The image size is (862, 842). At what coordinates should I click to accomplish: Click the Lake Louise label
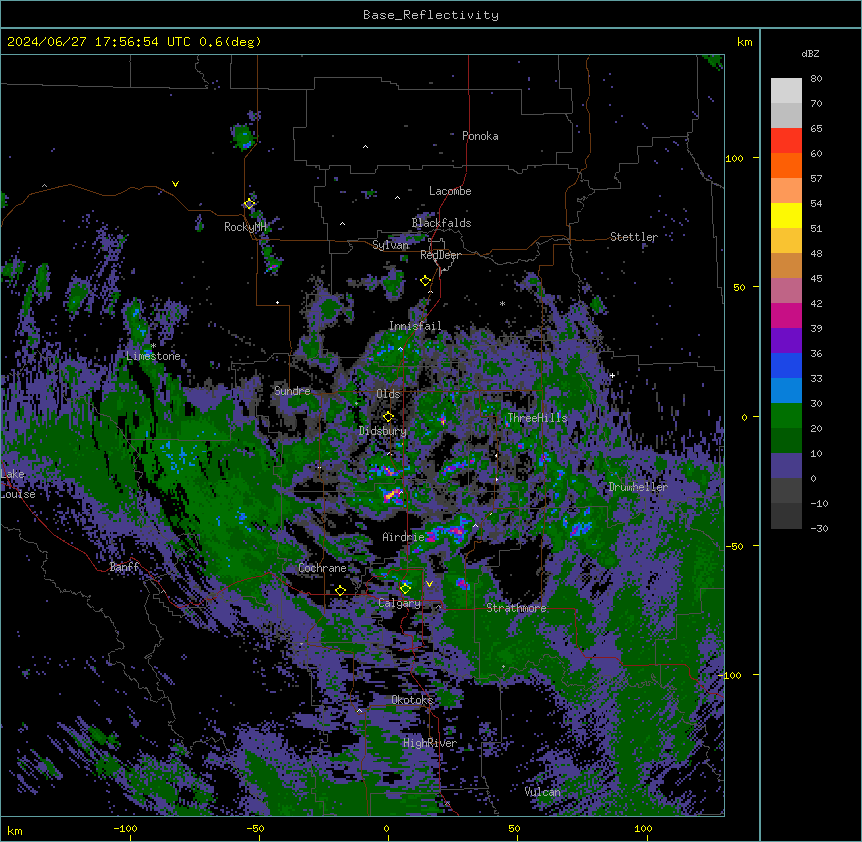pyautogui.click(x=17, y=484)
